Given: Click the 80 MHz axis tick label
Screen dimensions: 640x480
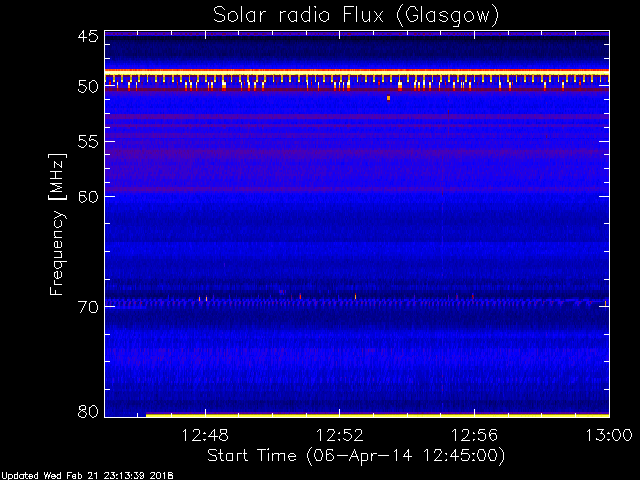Looking at the screenshot, I should 88,411.
